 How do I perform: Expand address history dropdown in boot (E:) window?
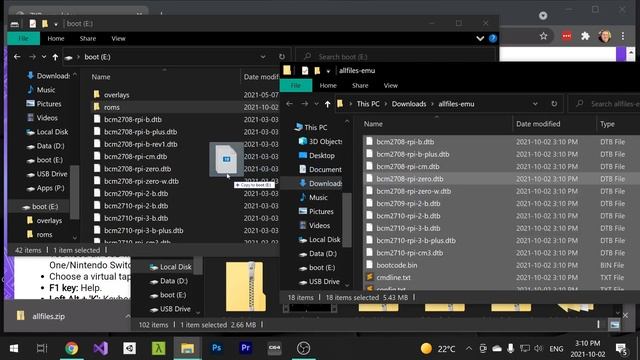[x=263, y=57]
